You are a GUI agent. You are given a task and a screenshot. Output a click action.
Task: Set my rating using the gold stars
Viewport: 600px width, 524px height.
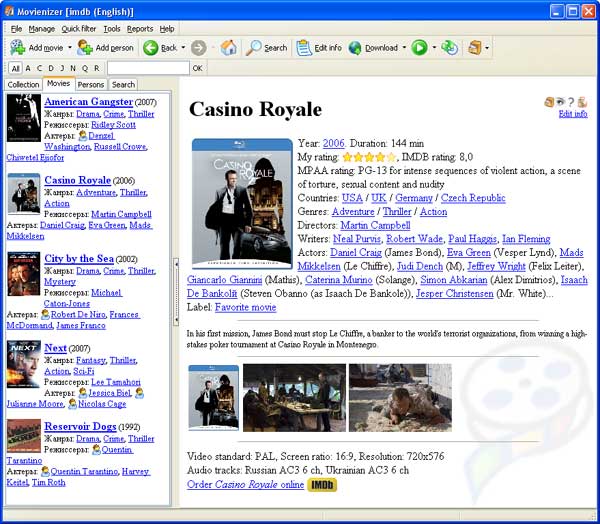click(x=367, y=157)
